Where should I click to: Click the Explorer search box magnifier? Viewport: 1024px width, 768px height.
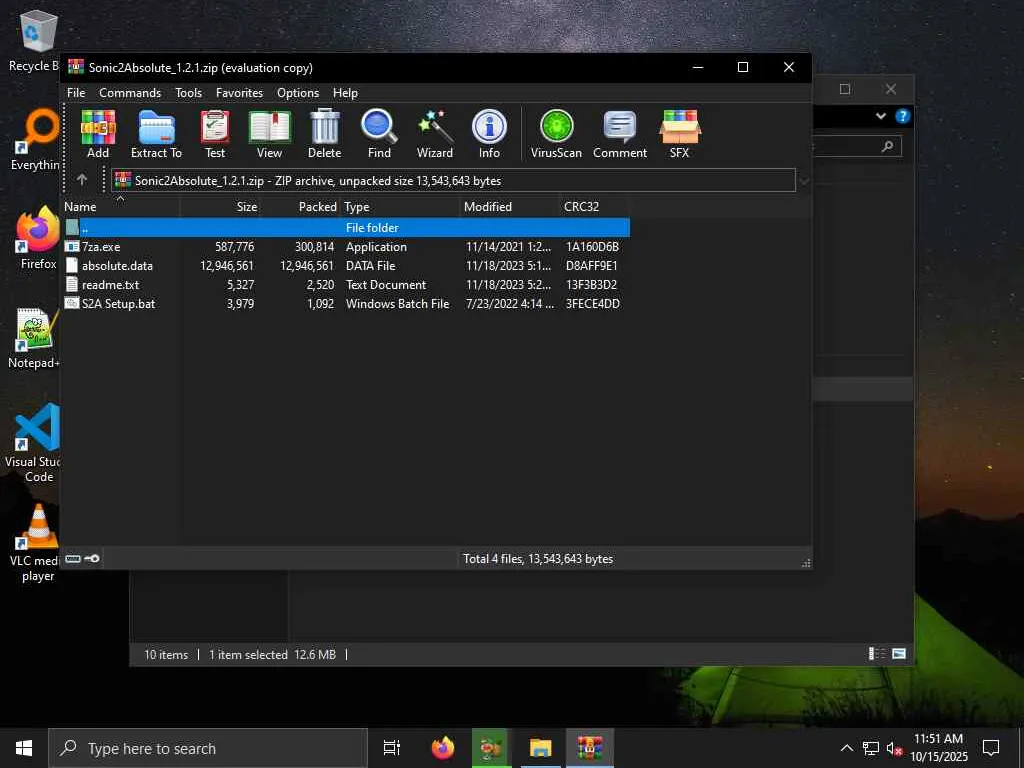(887, 146)
